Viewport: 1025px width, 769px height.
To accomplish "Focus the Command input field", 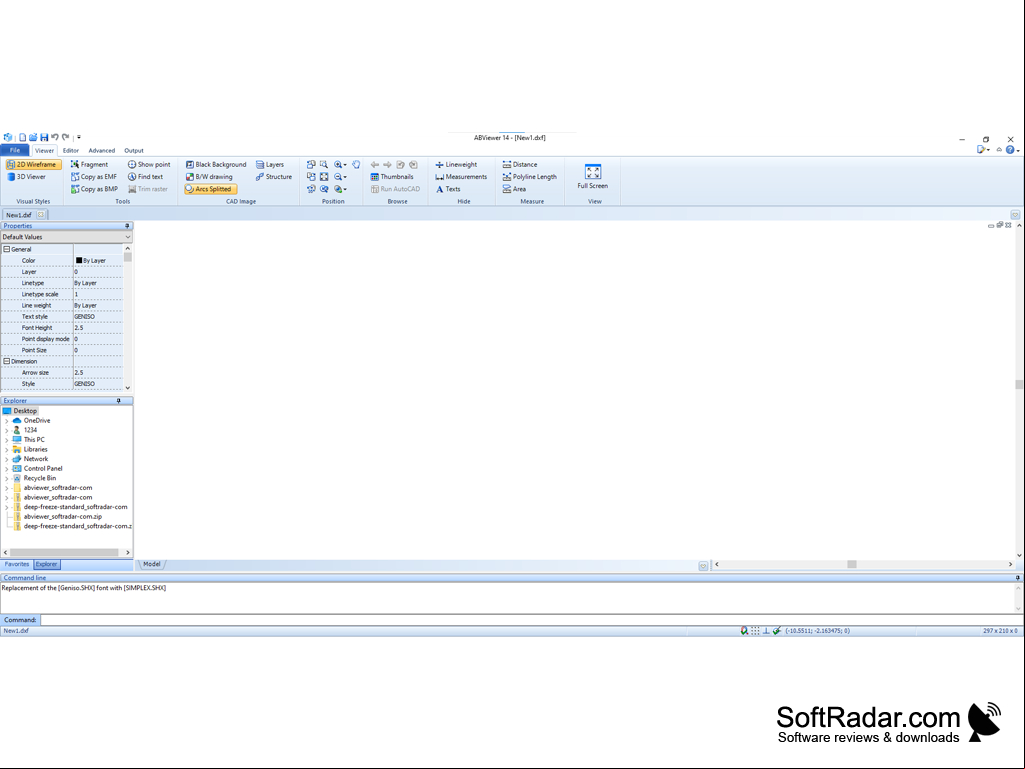I will point(530,620).
